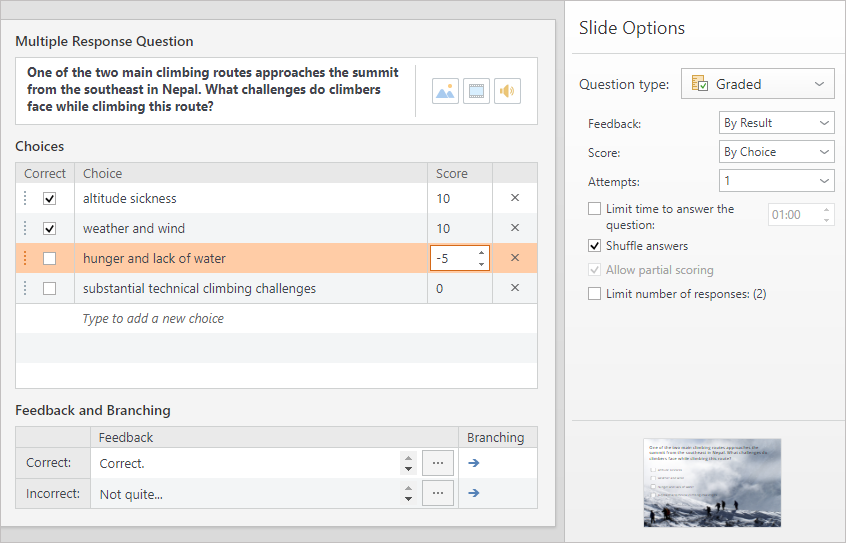This screenshot has width=846, height=543.
Task: Grab the drag handle of 'substantial technical climbing challenges' row
Action: click(25, 288)
